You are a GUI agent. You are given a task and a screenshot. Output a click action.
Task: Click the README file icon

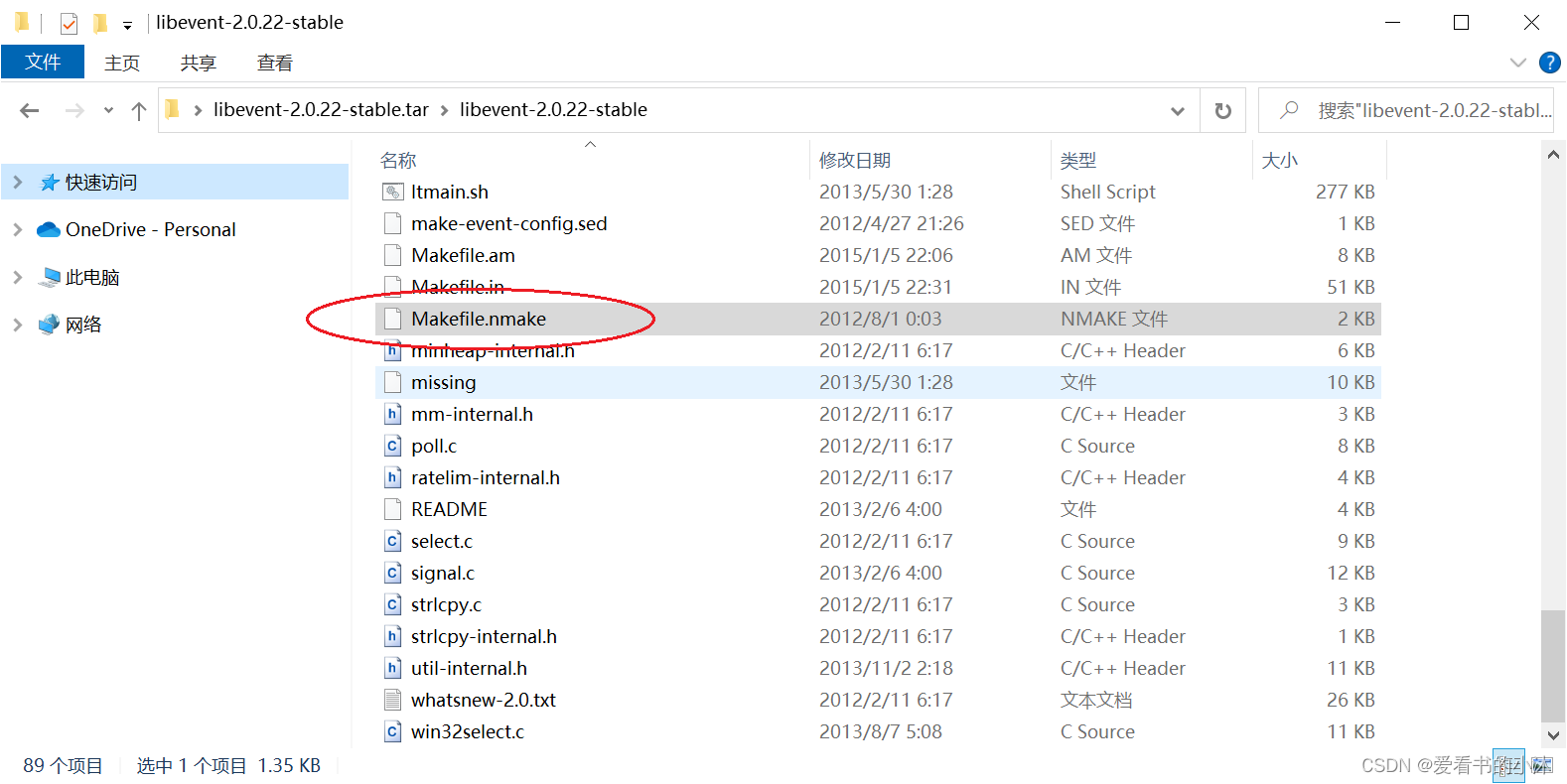pos(393,509)
